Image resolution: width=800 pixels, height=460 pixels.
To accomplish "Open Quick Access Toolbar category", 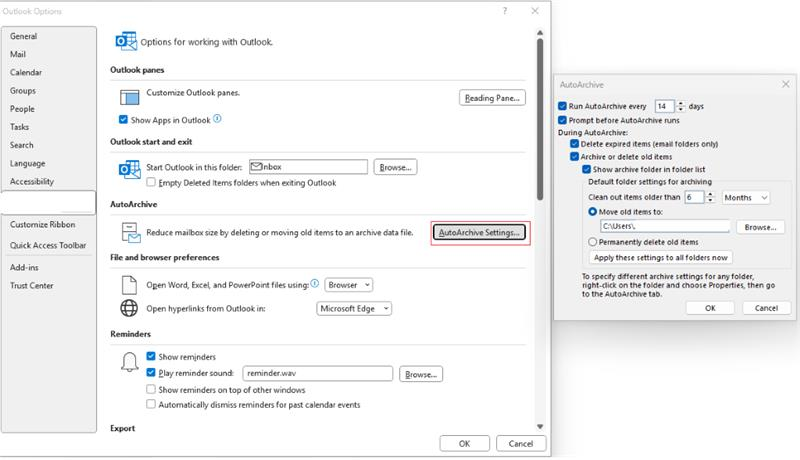I will click(48, 245).
